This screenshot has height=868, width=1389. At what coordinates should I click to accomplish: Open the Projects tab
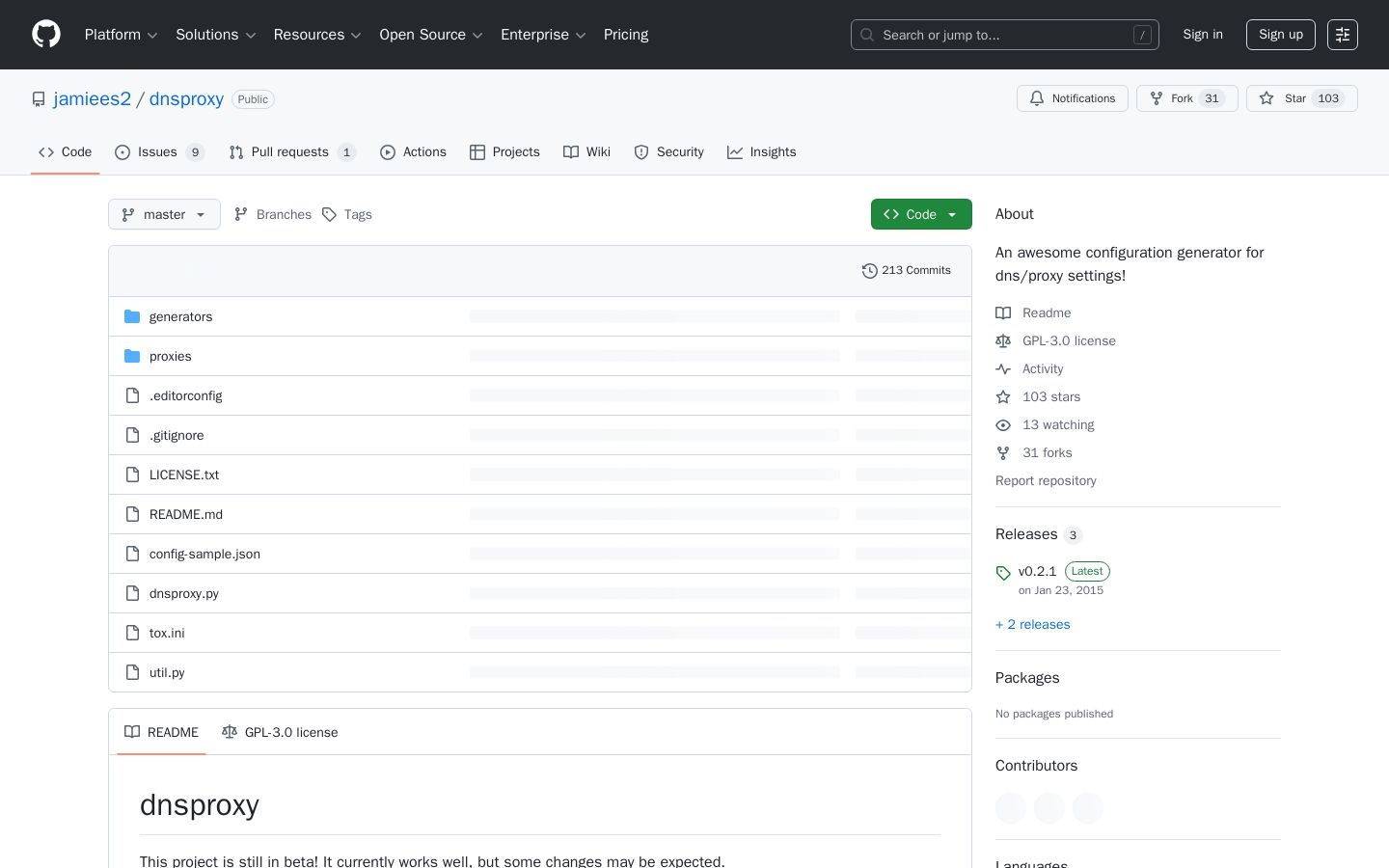[x=504, y=152]
